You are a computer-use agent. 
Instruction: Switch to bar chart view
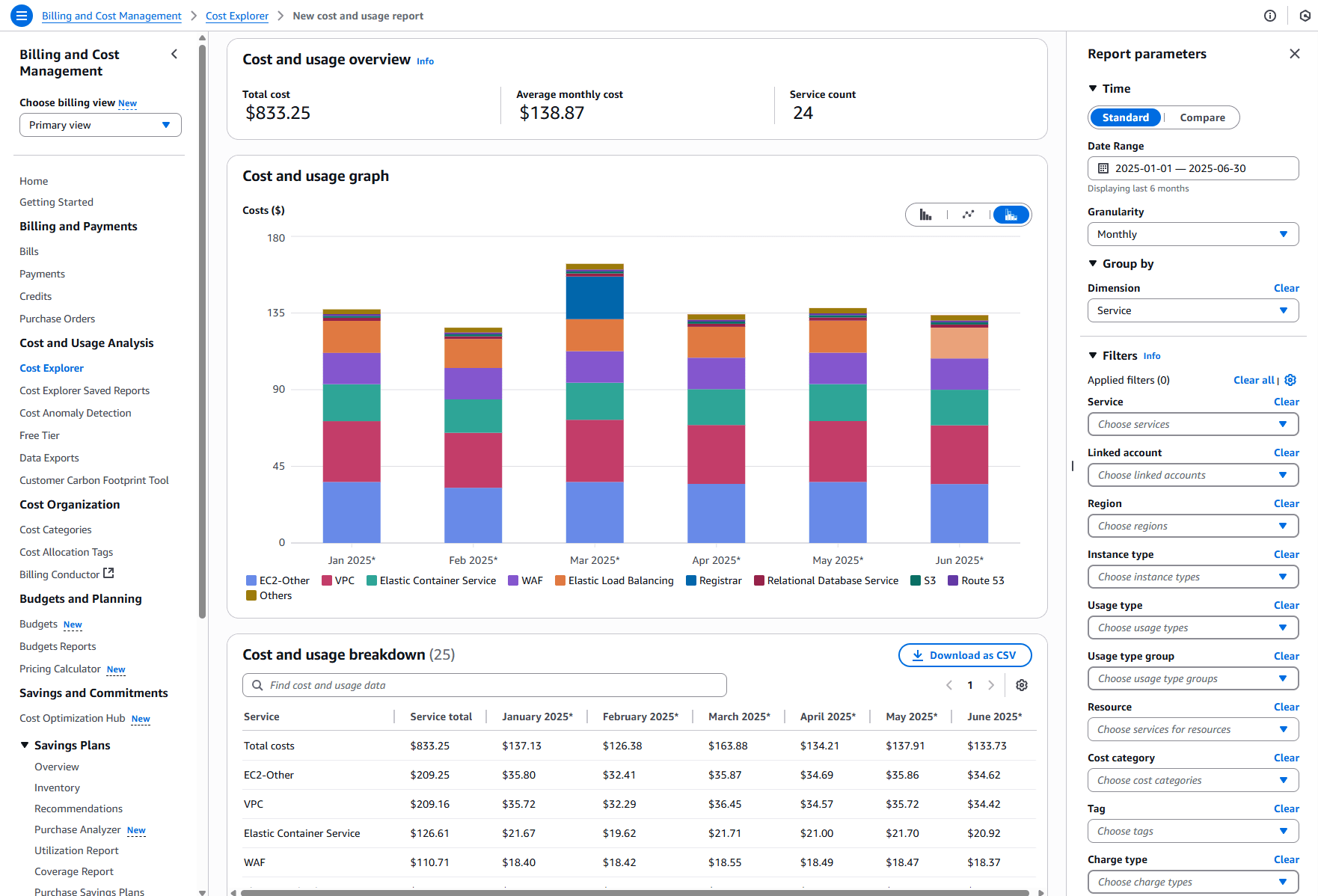(x=926, y=215)
